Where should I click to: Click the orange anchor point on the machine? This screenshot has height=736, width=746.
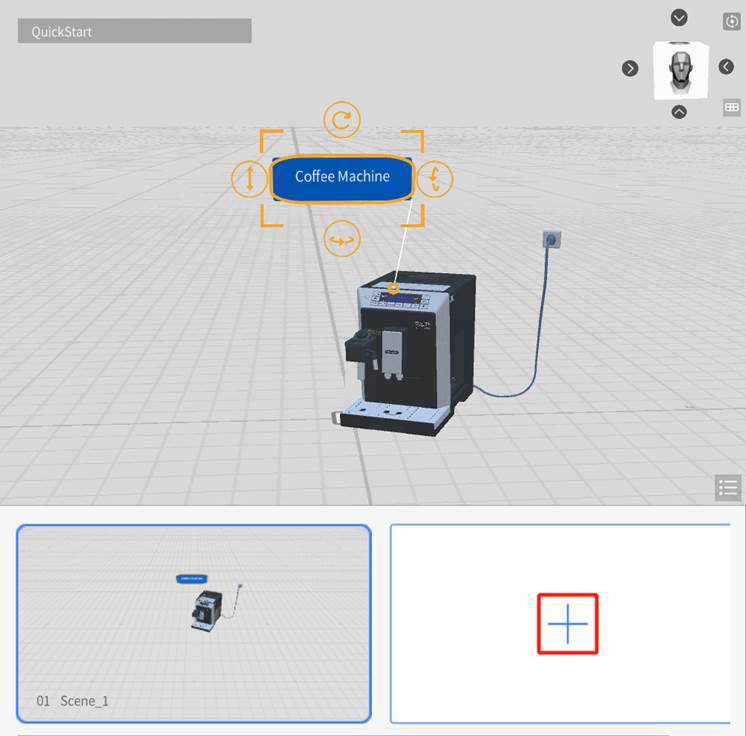click(x=394, y=289)
